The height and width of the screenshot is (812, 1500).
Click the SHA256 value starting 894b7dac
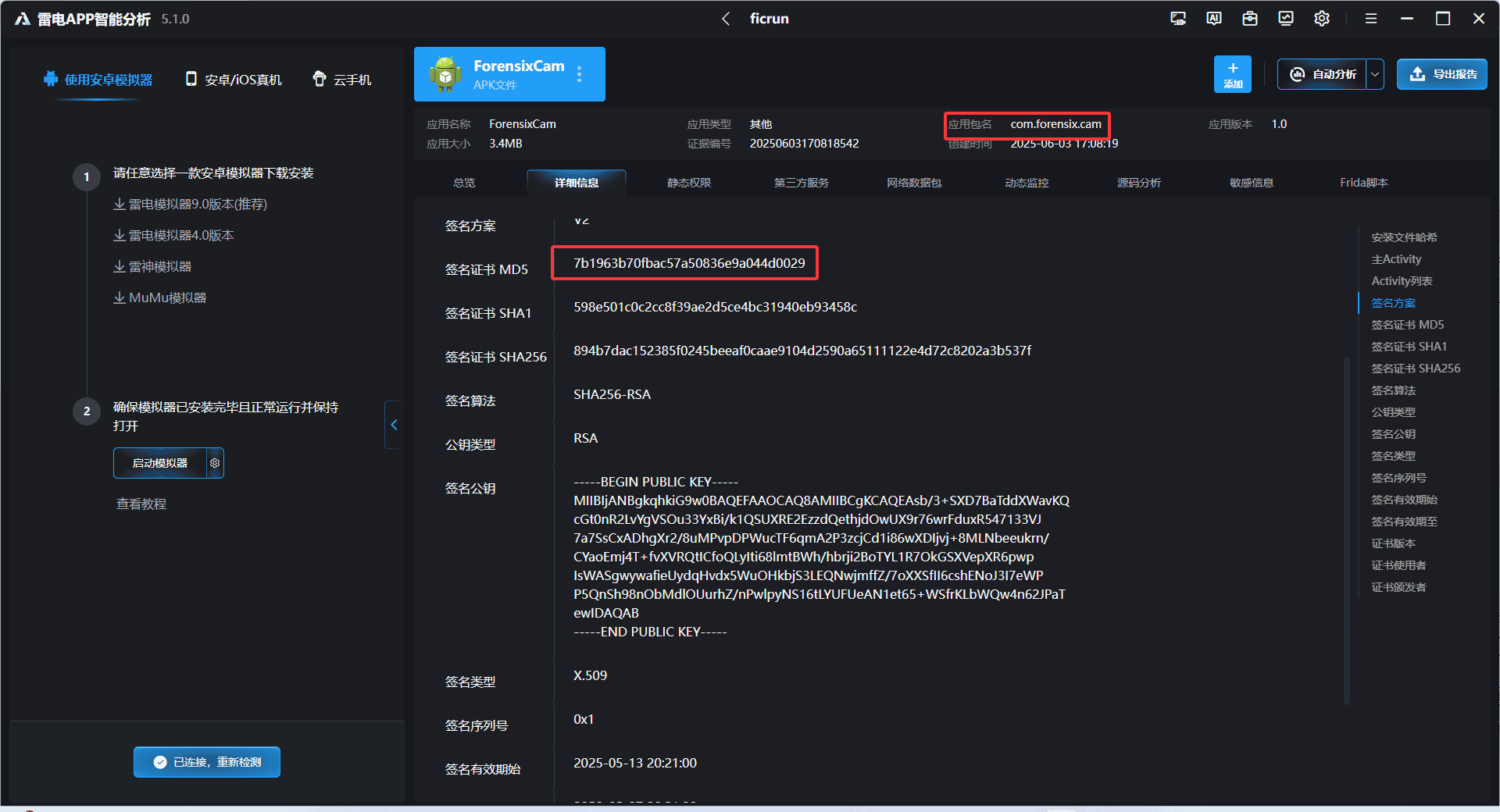point(802,351)
